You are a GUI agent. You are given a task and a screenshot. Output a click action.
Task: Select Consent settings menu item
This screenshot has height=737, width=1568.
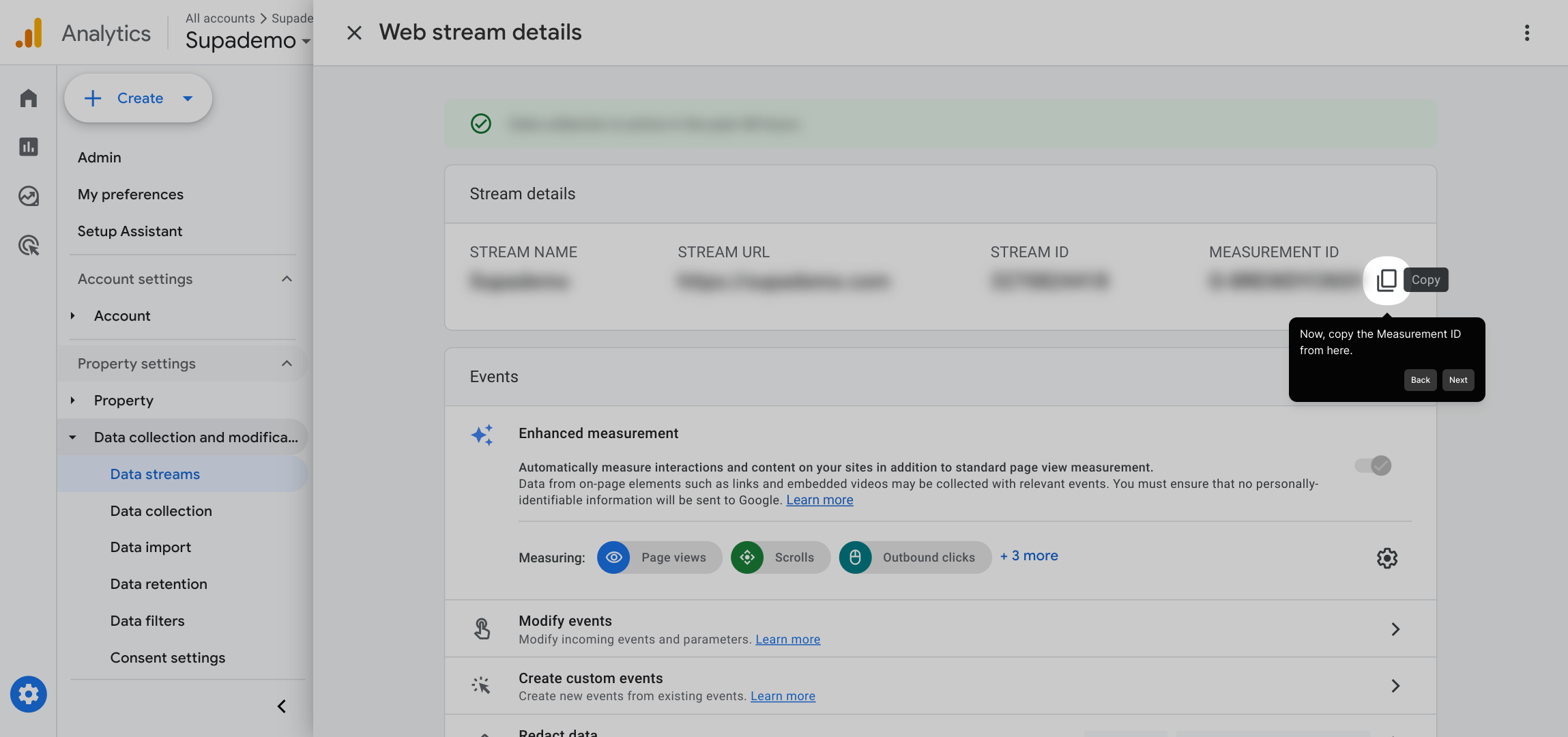(167, 658)
